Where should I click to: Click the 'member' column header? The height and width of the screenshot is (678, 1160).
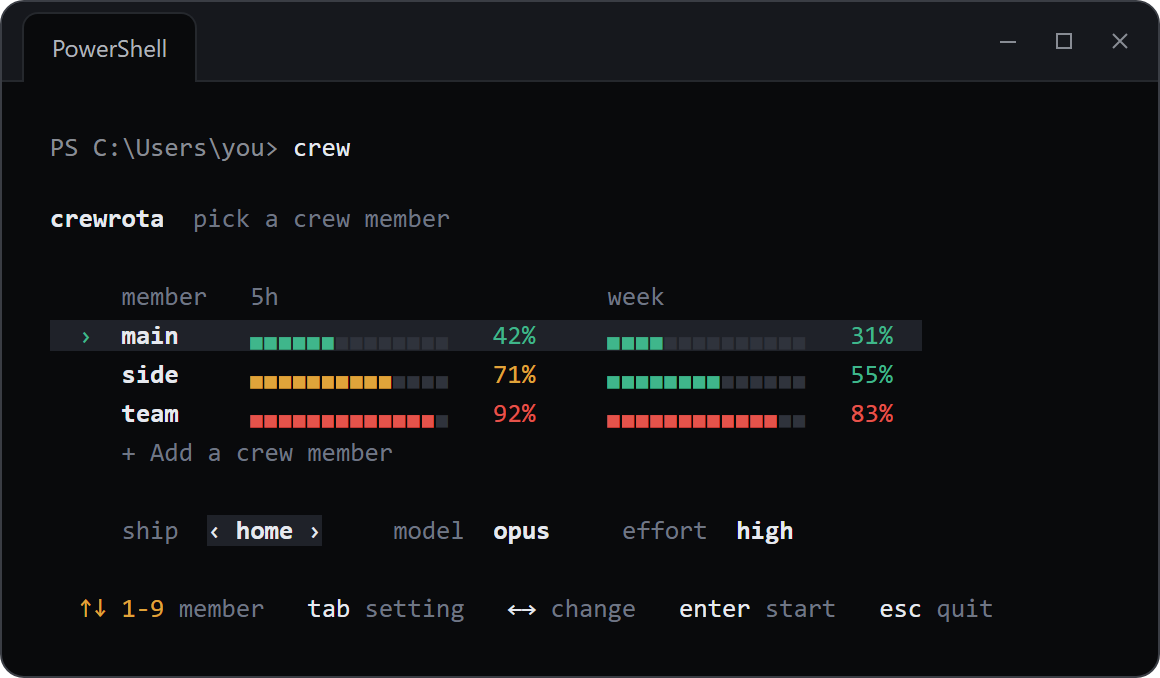164,298
